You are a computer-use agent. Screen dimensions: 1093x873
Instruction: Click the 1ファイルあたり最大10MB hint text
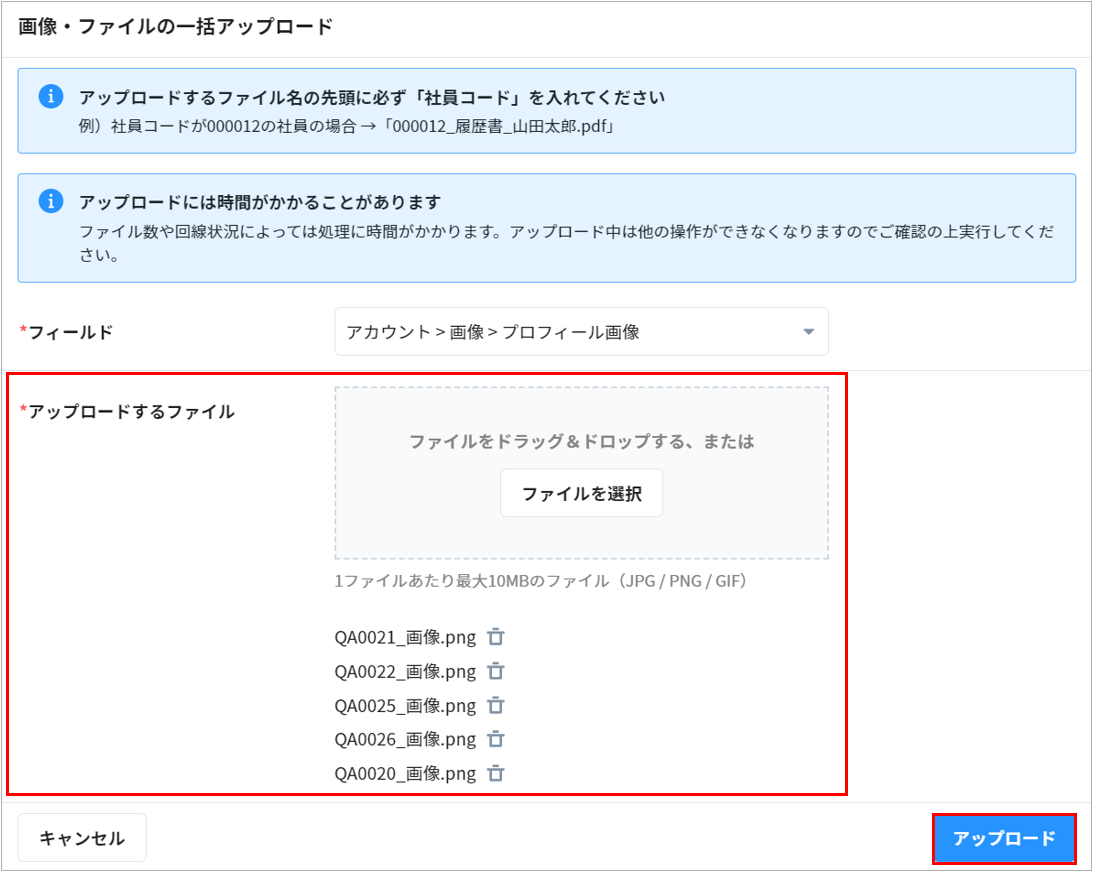pos(541,581)
